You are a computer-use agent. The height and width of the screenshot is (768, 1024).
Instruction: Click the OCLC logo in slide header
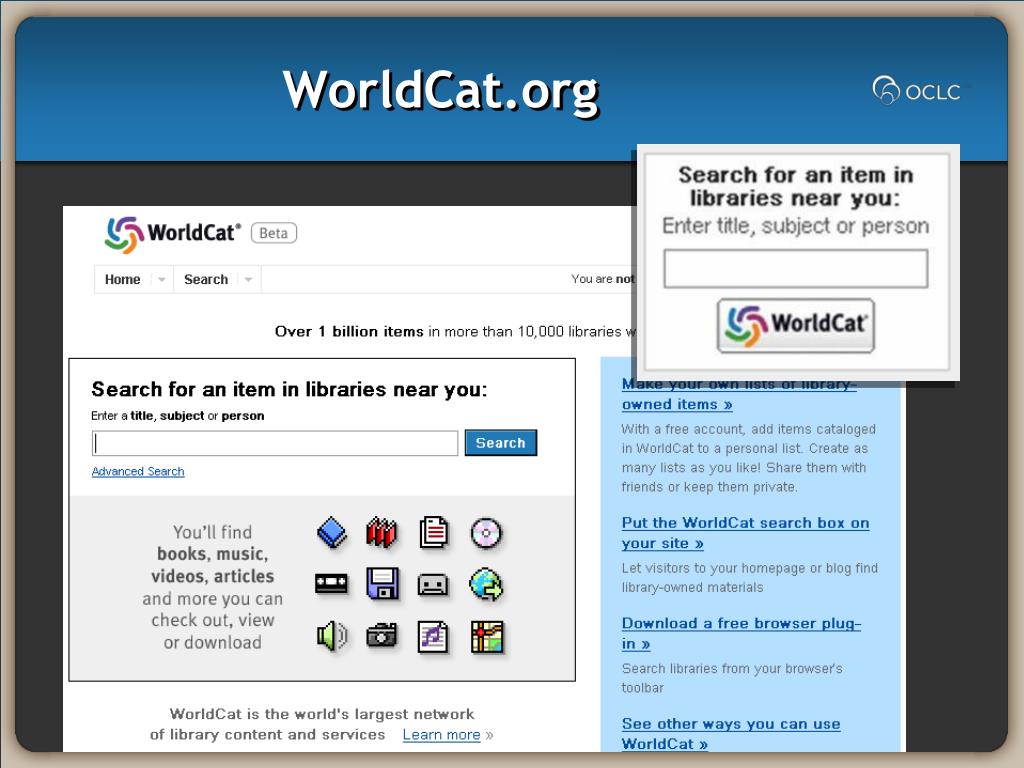tap(917, 91)
